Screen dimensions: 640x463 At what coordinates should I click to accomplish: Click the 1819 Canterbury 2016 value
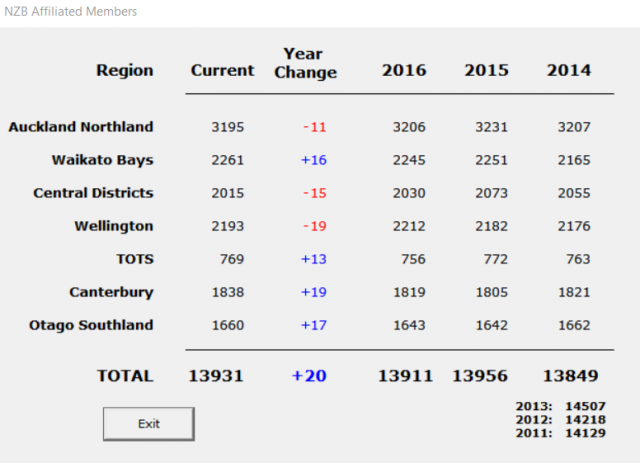coord(409,292)
